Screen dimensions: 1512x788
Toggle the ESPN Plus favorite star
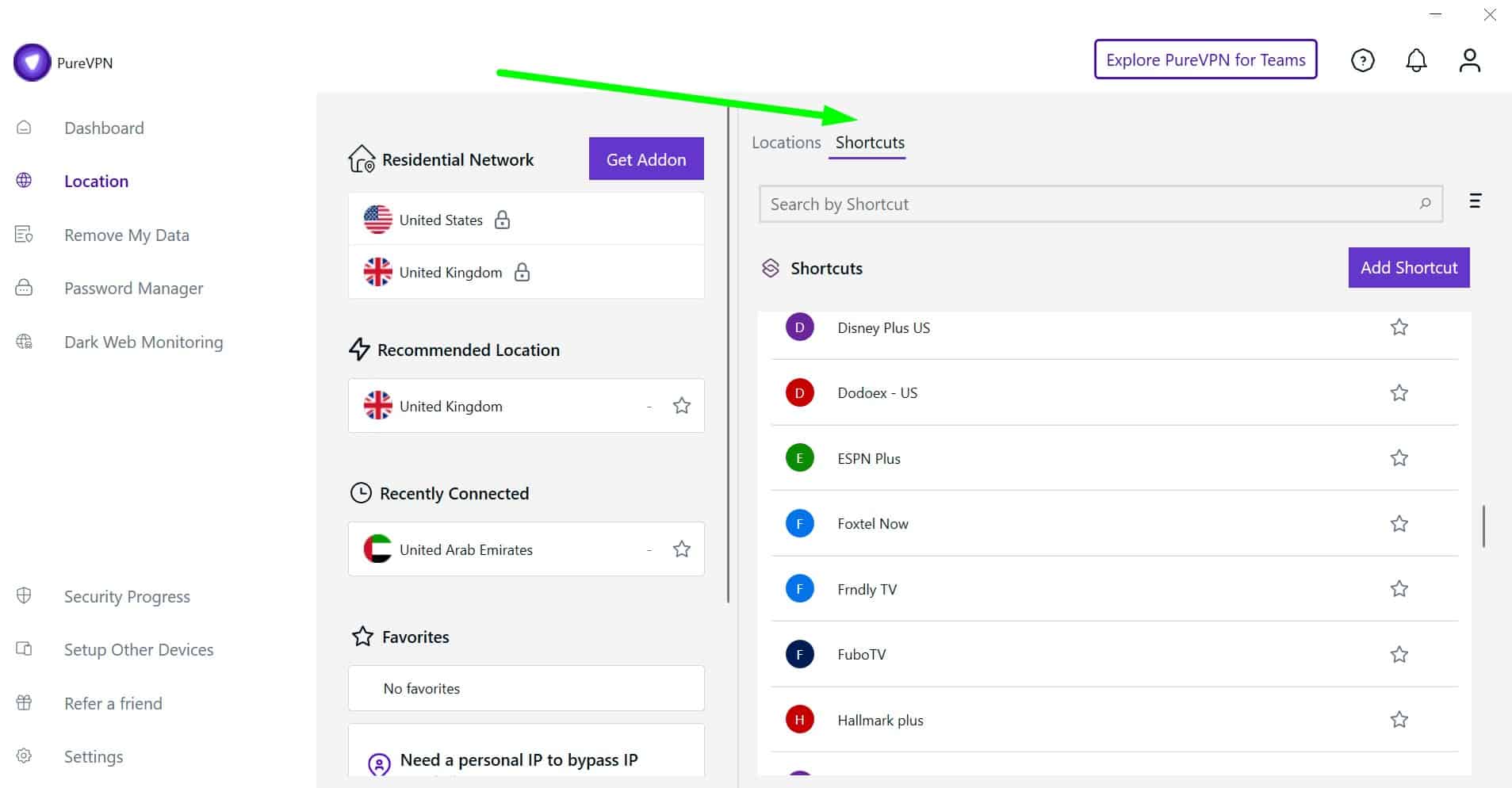1399,458
